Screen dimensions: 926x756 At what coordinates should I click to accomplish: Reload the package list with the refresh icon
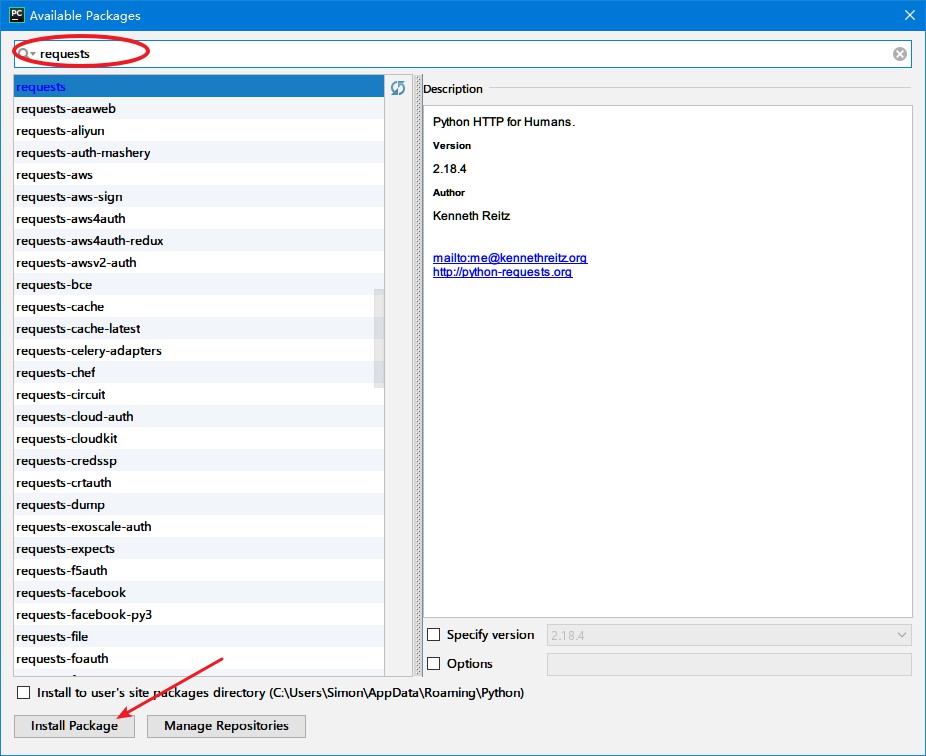tap(398, 88)
